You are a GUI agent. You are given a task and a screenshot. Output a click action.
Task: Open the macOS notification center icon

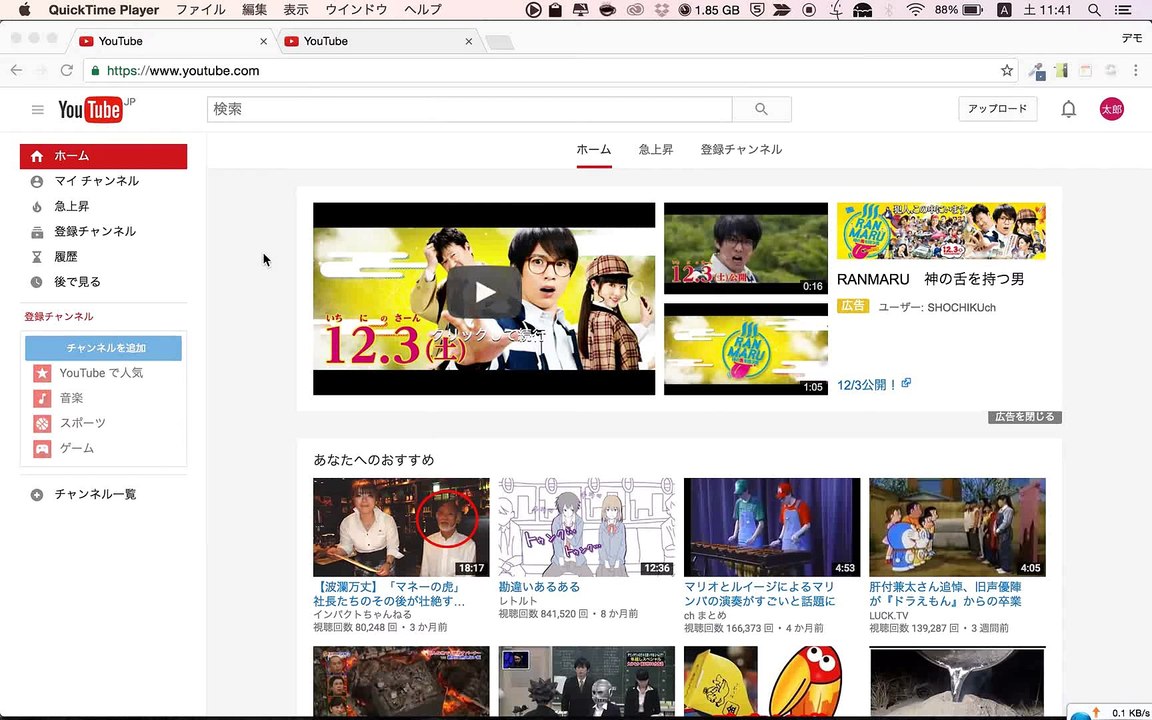[x=1123, y=10]
